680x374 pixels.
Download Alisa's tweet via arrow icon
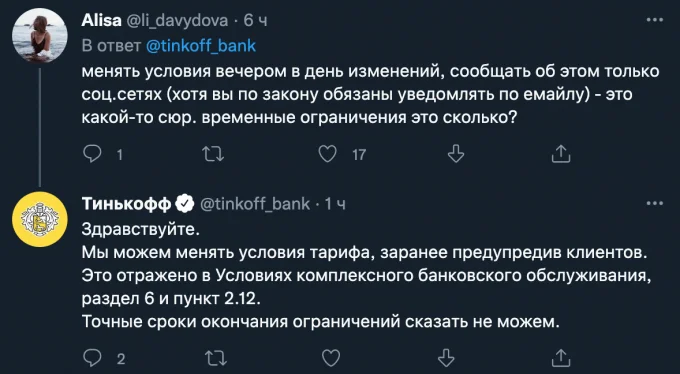[x=456, y=154]
